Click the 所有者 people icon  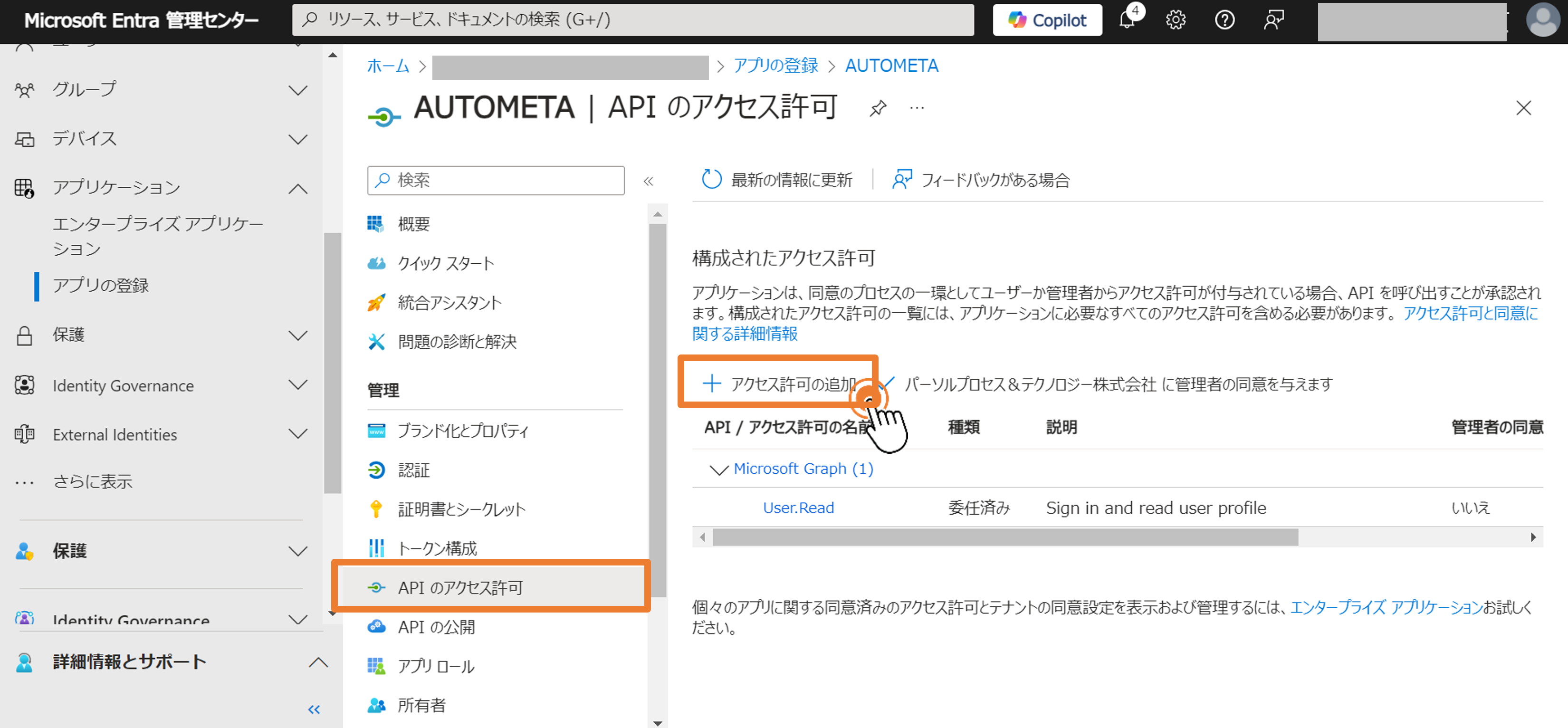[x=377, y=706]
